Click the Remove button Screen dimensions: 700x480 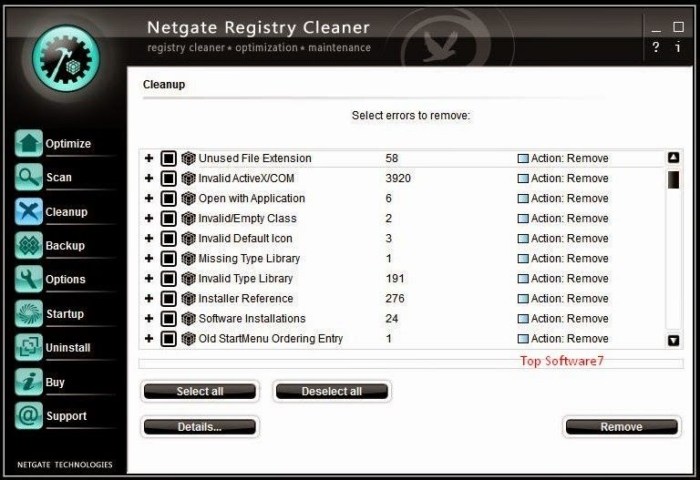(x=621, y=427)
